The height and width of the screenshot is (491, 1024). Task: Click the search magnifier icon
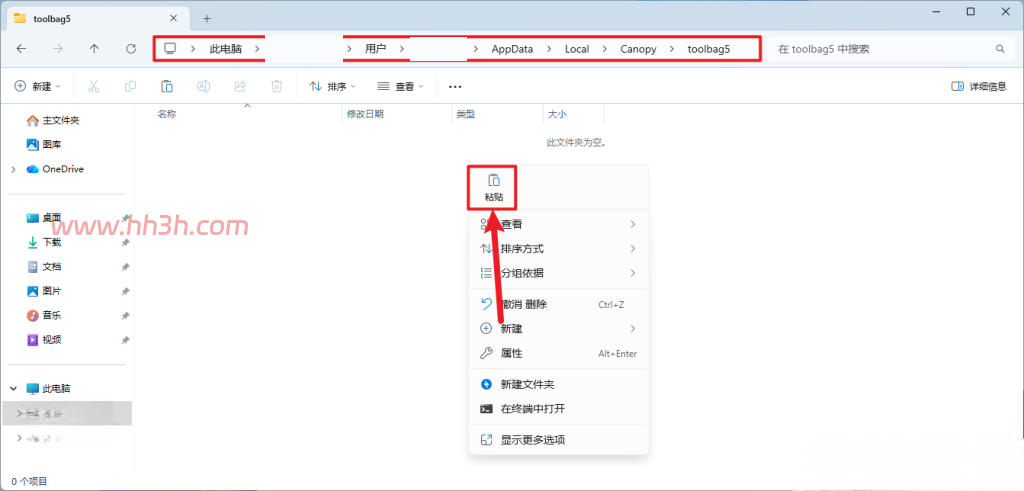point(1000,49)
